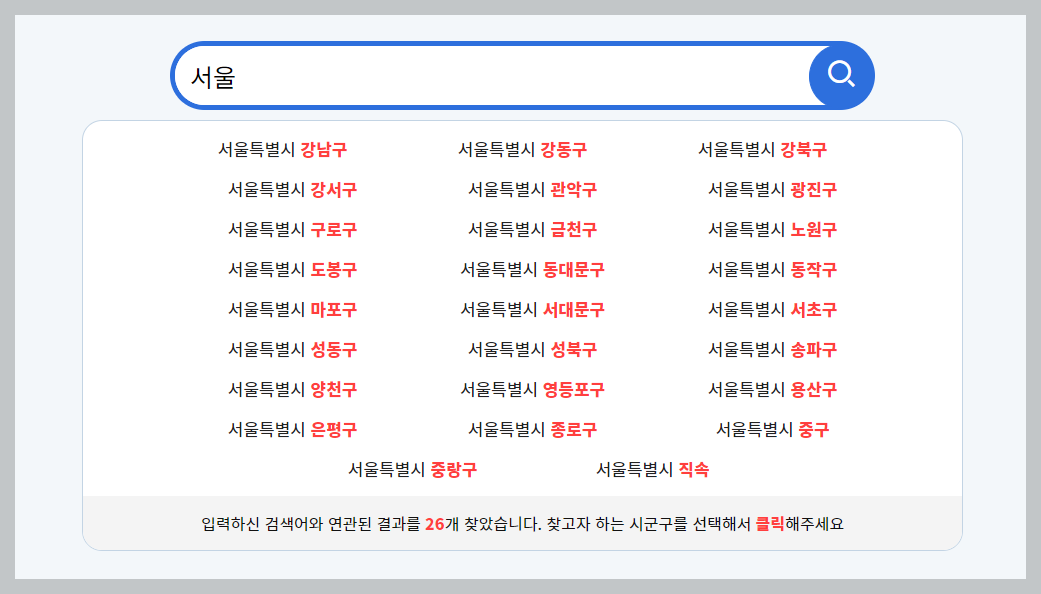Pick 서울특별시 은평구 district
The image size is (1041, 594).
[293, 429]
